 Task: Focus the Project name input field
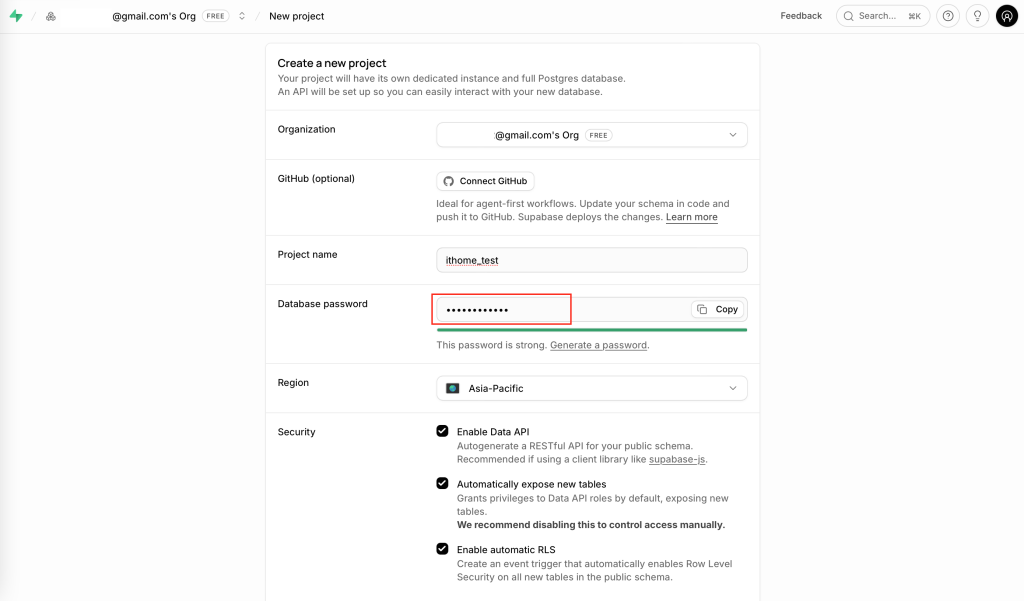click(x=592, y=260)
